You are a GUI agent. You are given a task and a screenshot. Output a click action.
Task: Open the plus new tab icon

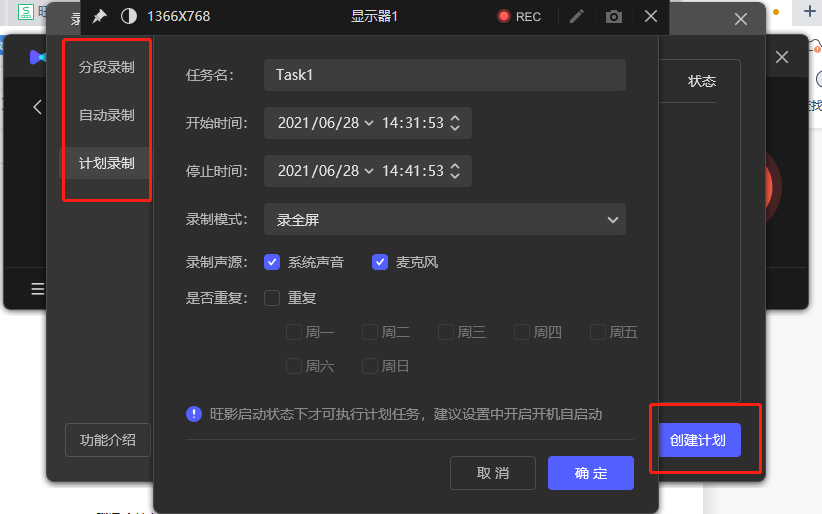[x=809, y=11]
